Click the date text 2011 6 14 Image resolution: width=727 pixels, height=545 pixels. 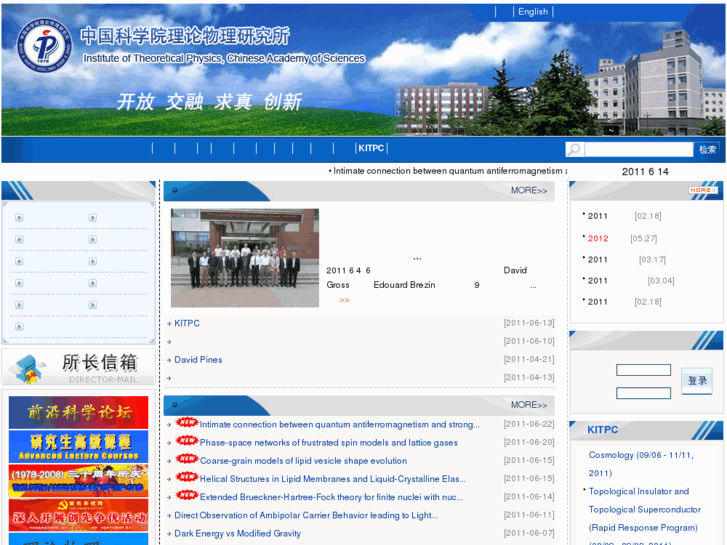point(645,172)
